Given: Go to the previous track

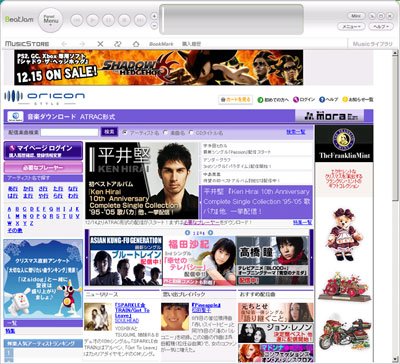Looking at the screenshot, I should [77, 20].
